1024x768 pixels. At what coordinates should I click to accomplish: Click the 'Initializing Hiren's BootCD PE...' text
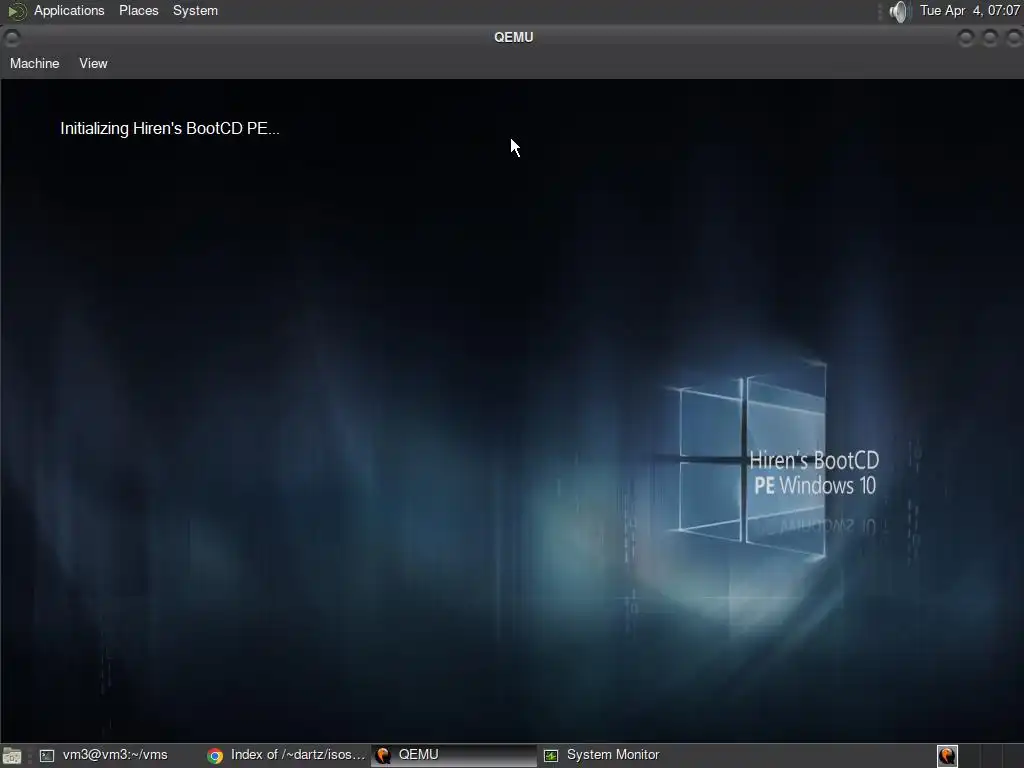(x=170, y=129)
